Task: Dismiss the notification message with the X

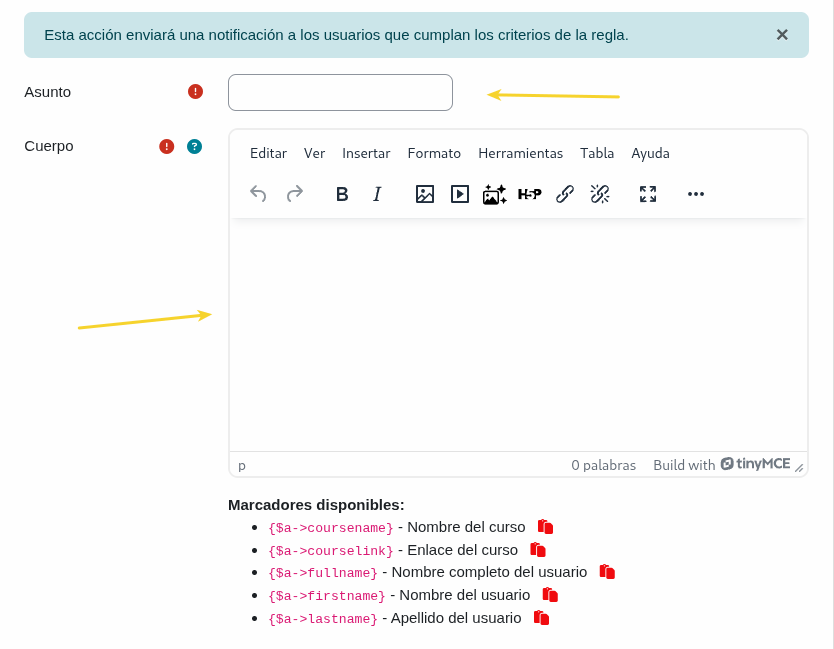Action: (782, 35)
